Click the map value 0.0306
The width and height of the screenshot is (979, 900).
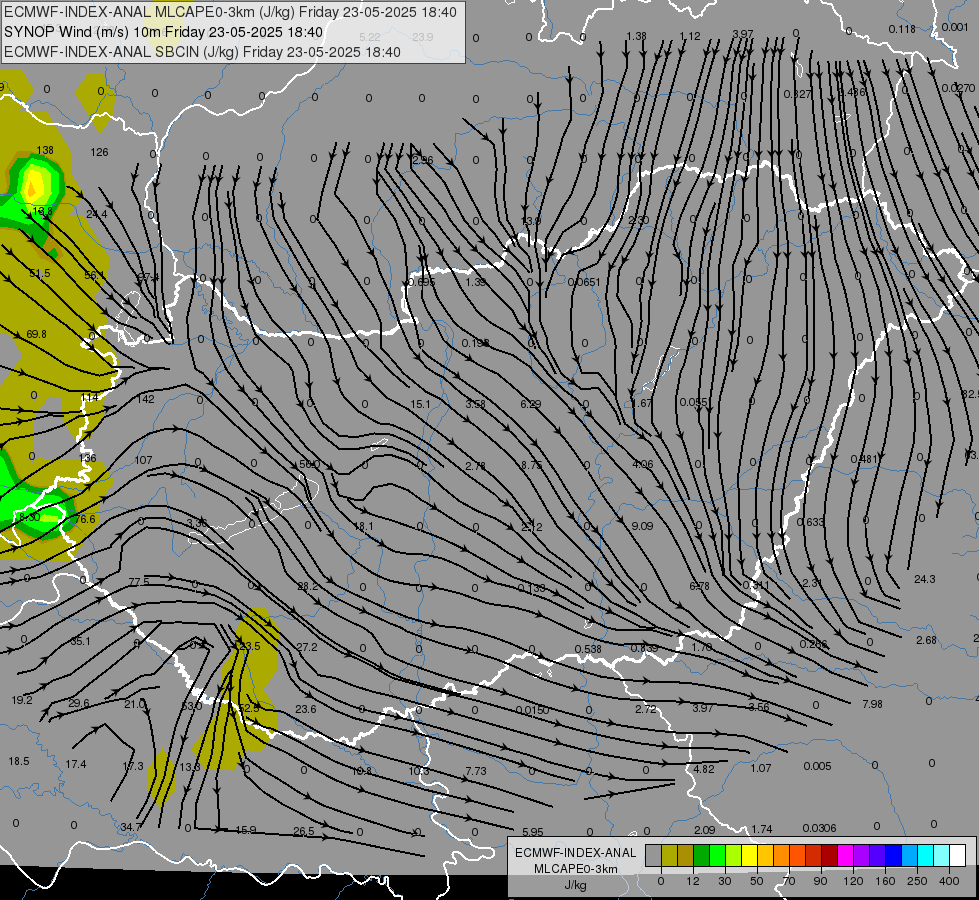click(819, 828)
